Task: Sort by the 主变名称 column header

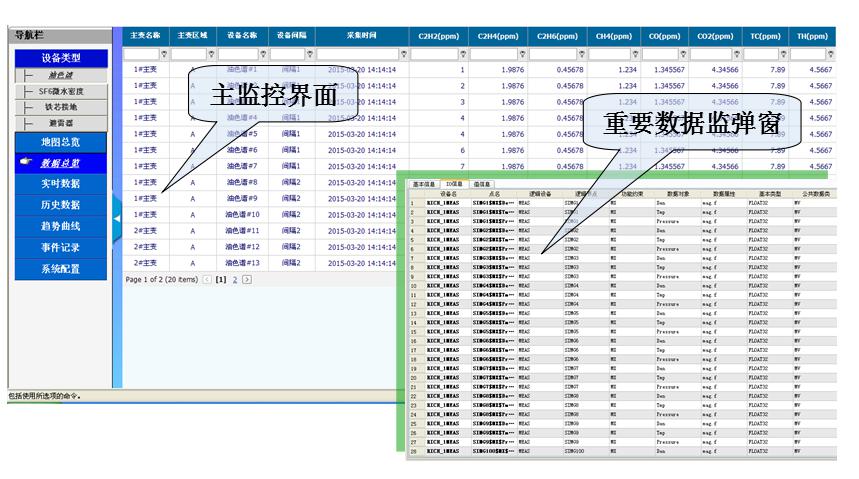Action: 145,36
